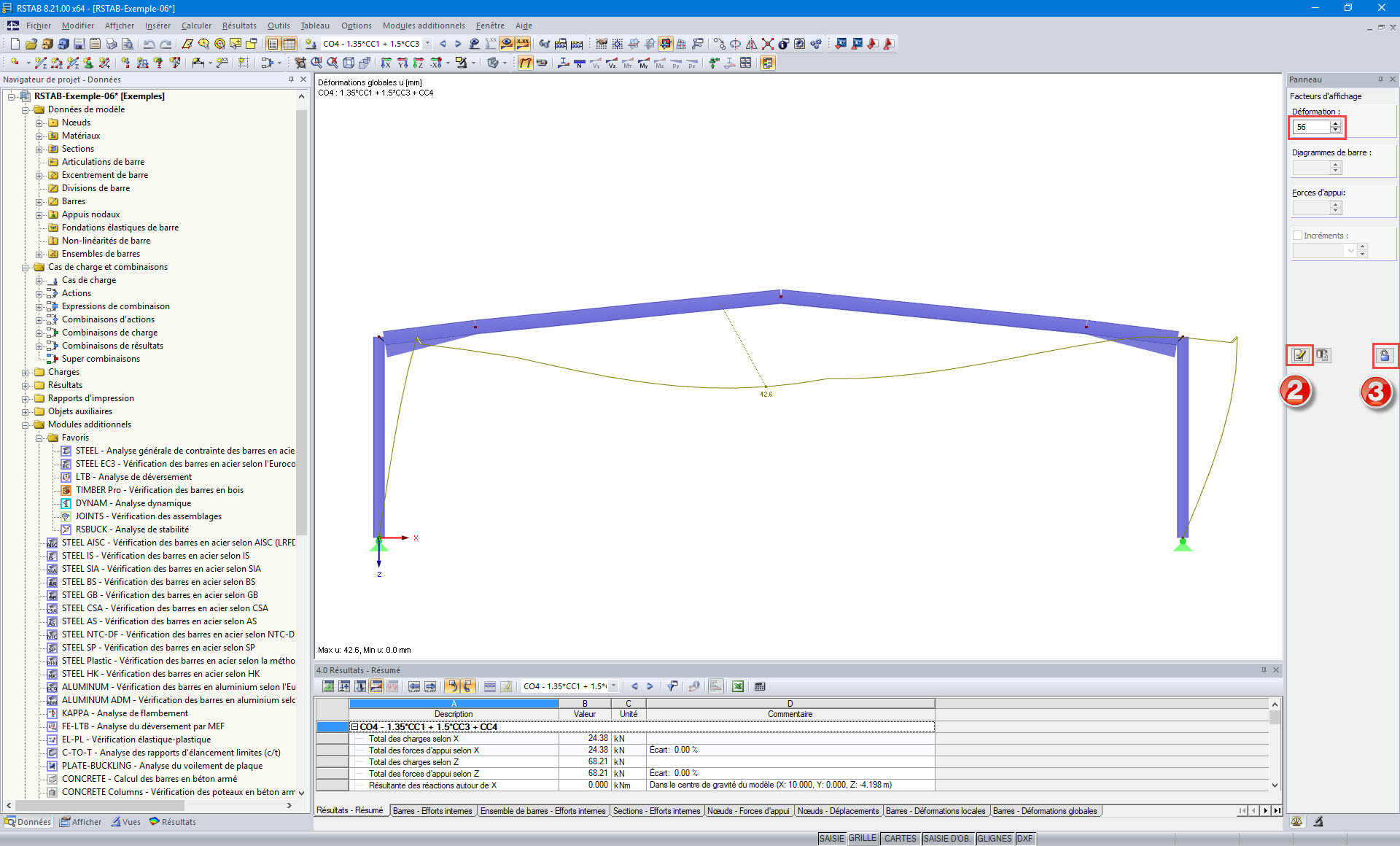Toggle SAISIE D'OB. in status bar
Image resolution: width=1400 pixels, height=846 pixels.
tap(946, 839)
